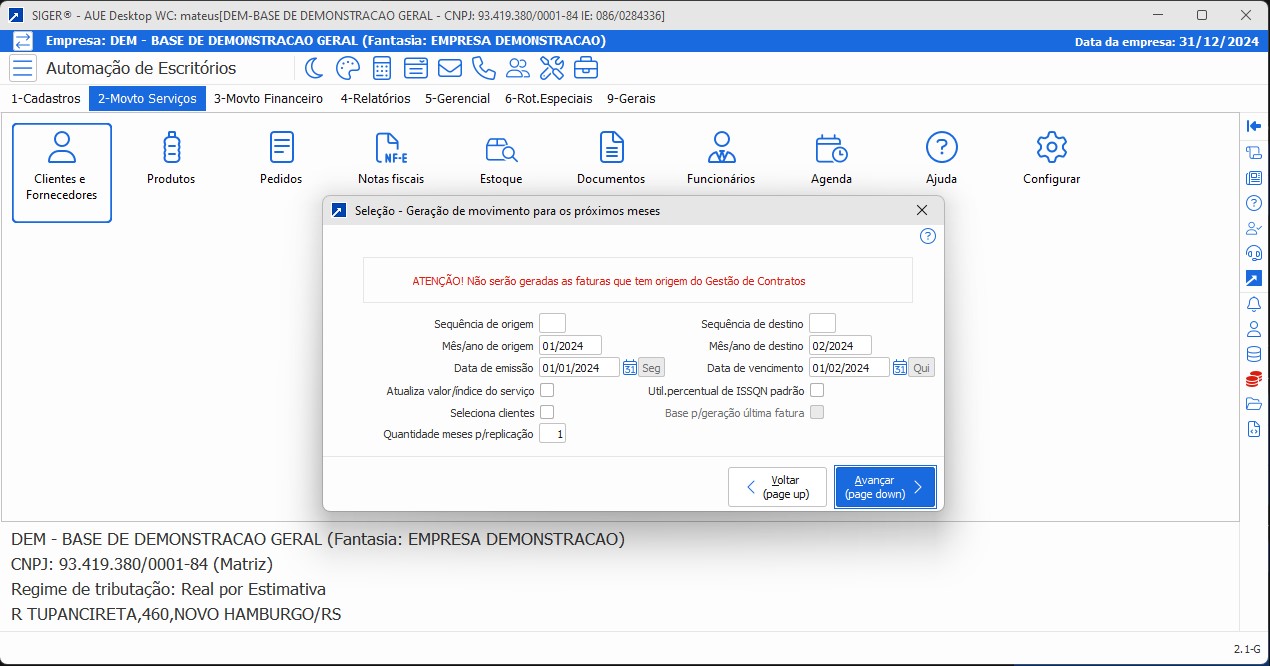This screenshot has height=666, width=1270.
Task: Open calendar picker for Data de emissão
Action: pyautogui.click(x=630, y=368)
